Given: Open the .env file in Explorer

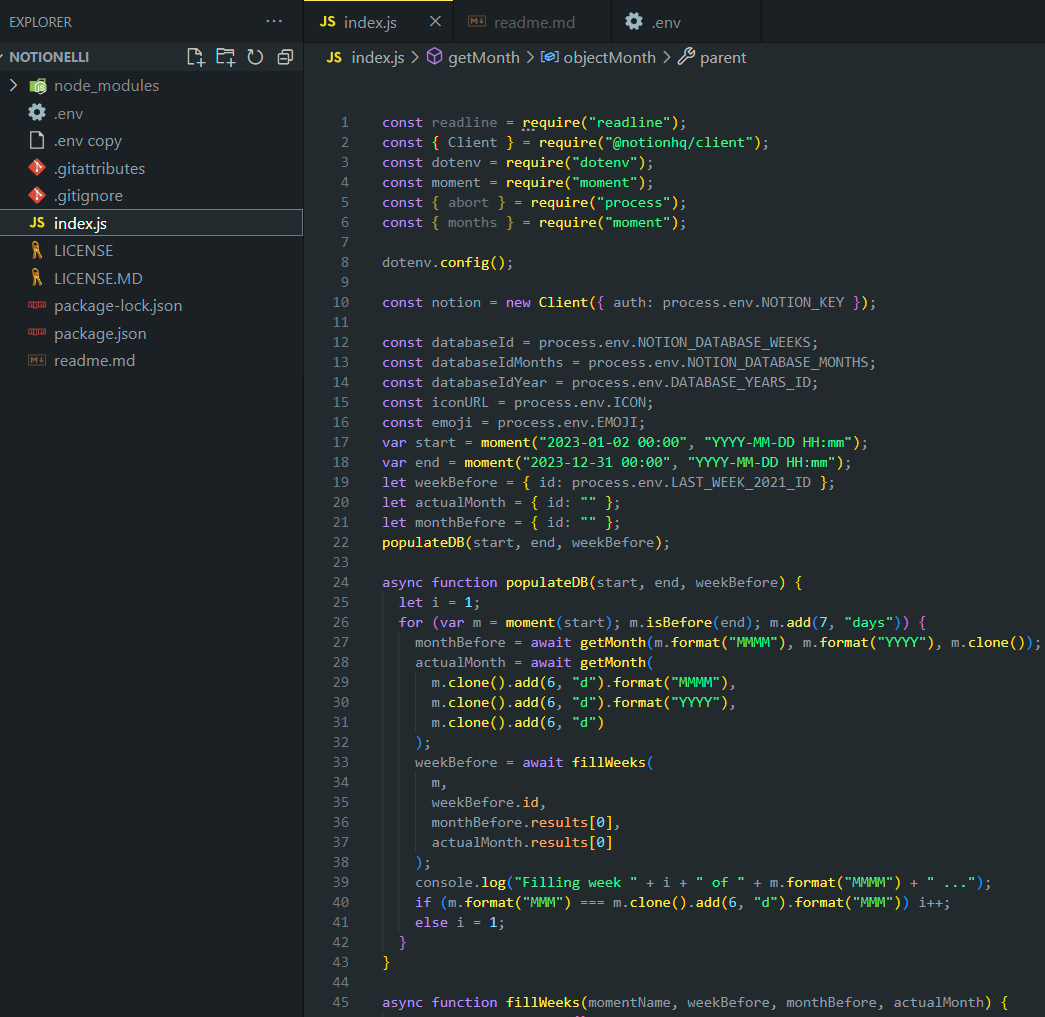Looking at the screenshot, I should tap(68, 113).
